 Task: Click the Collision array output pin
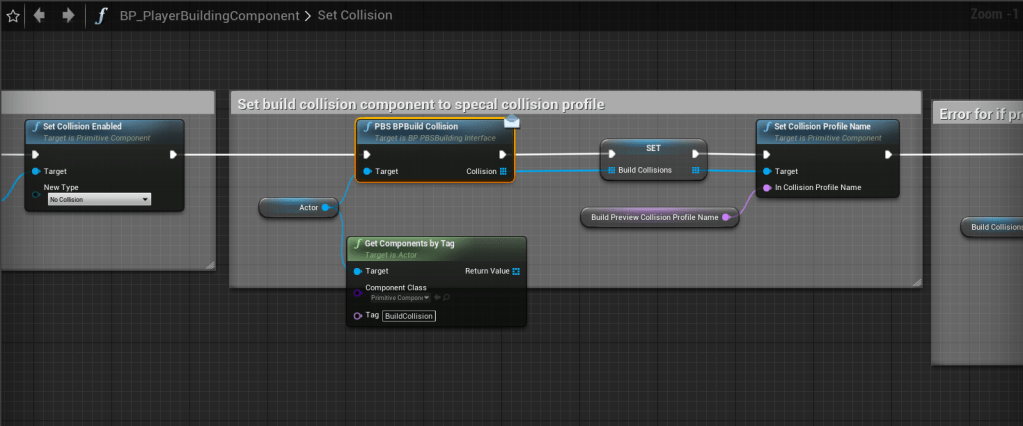point(503,171)
